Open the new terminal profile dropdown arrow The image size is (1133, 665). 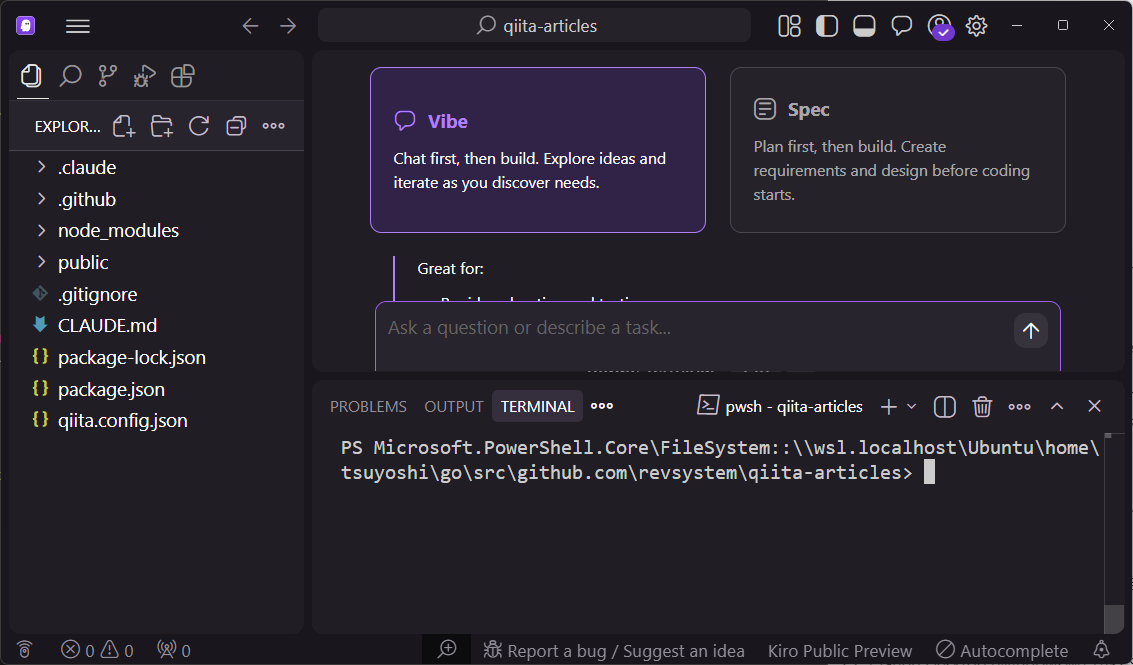pyautogui.click(x=911, y=406)
